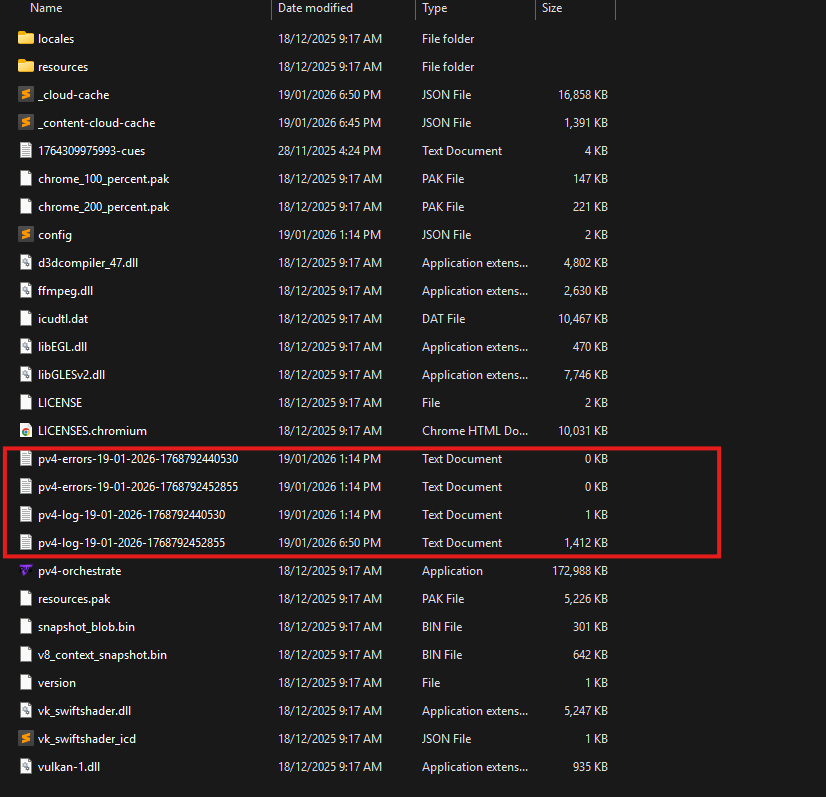Click the pv4-orchestrate application icon
This screenshot has height=797, width=826.
(26, 570)
